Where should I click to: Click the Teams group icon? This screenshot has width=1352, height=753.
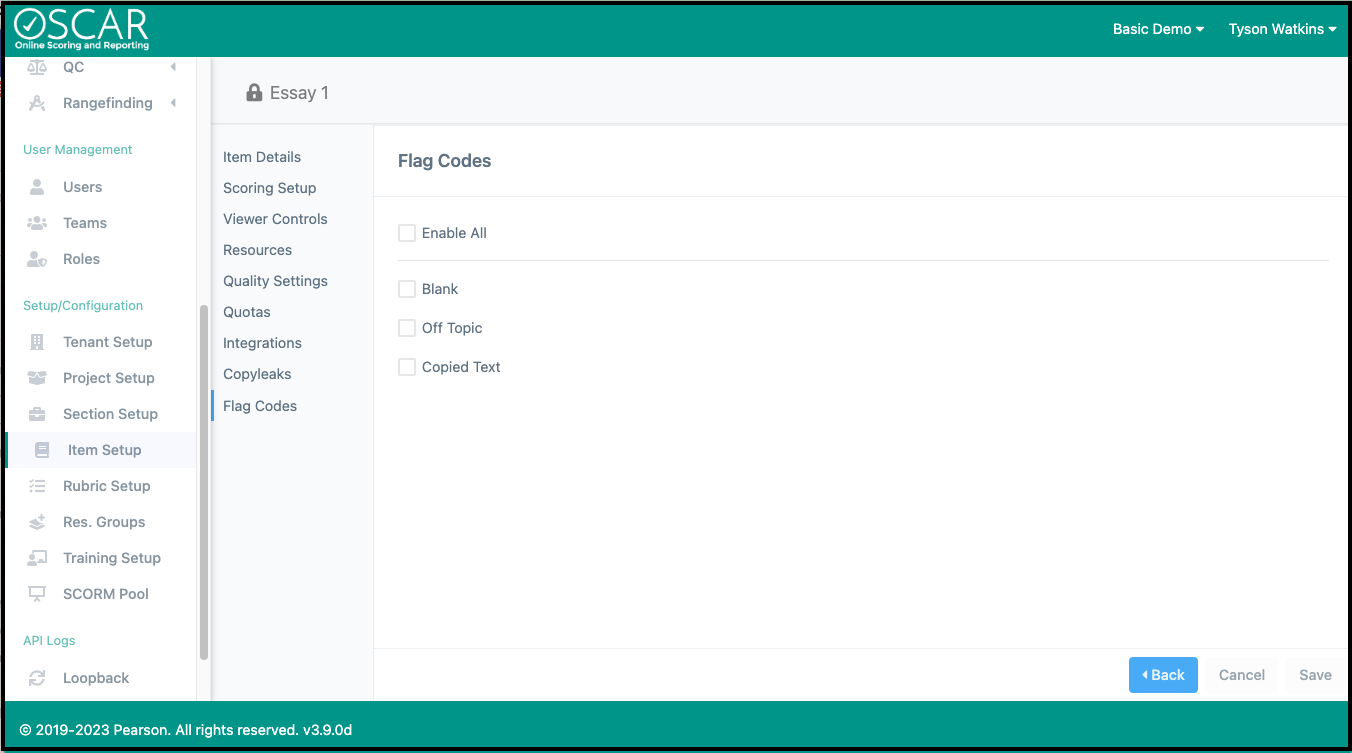pos(37,223)
